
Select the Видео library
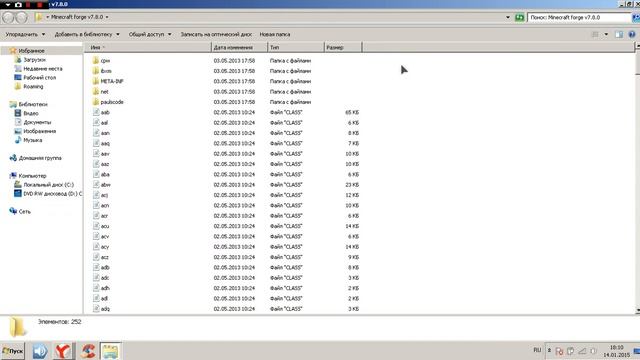31,113
